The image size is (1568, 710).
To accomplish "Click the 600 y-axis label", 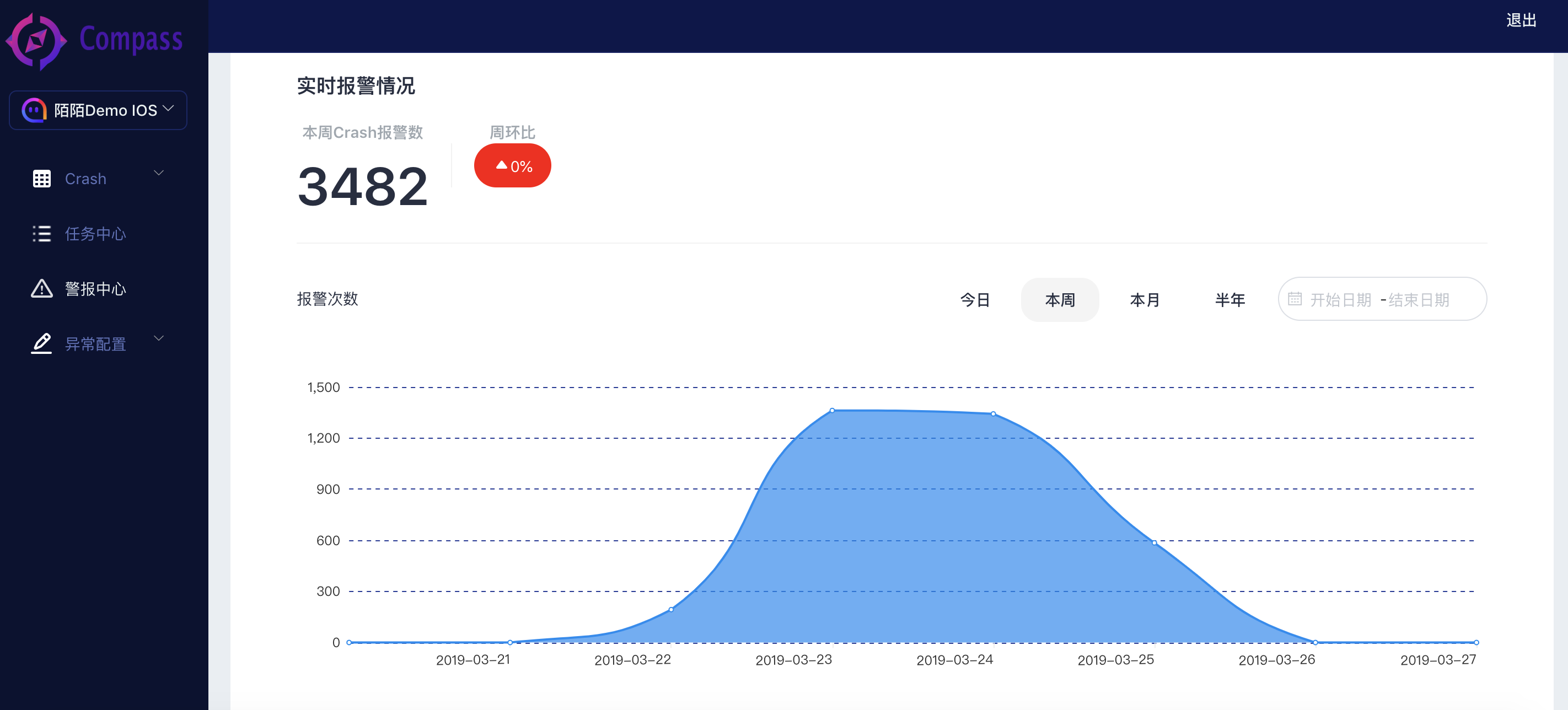I will click(x=328, y=541).
